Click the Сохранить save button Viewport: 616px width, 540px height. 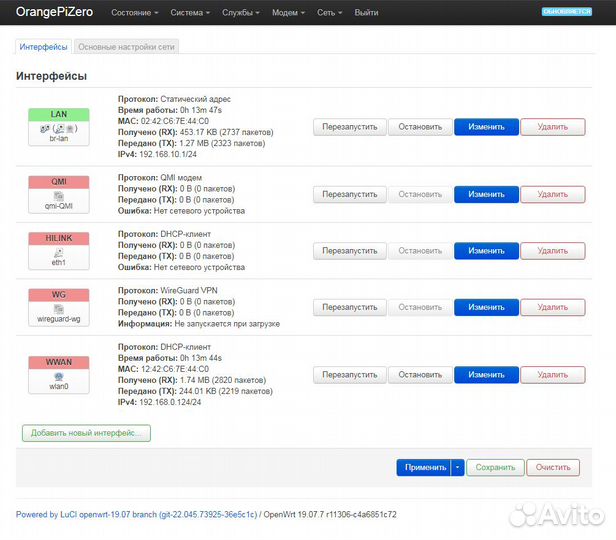click(495, 468)
